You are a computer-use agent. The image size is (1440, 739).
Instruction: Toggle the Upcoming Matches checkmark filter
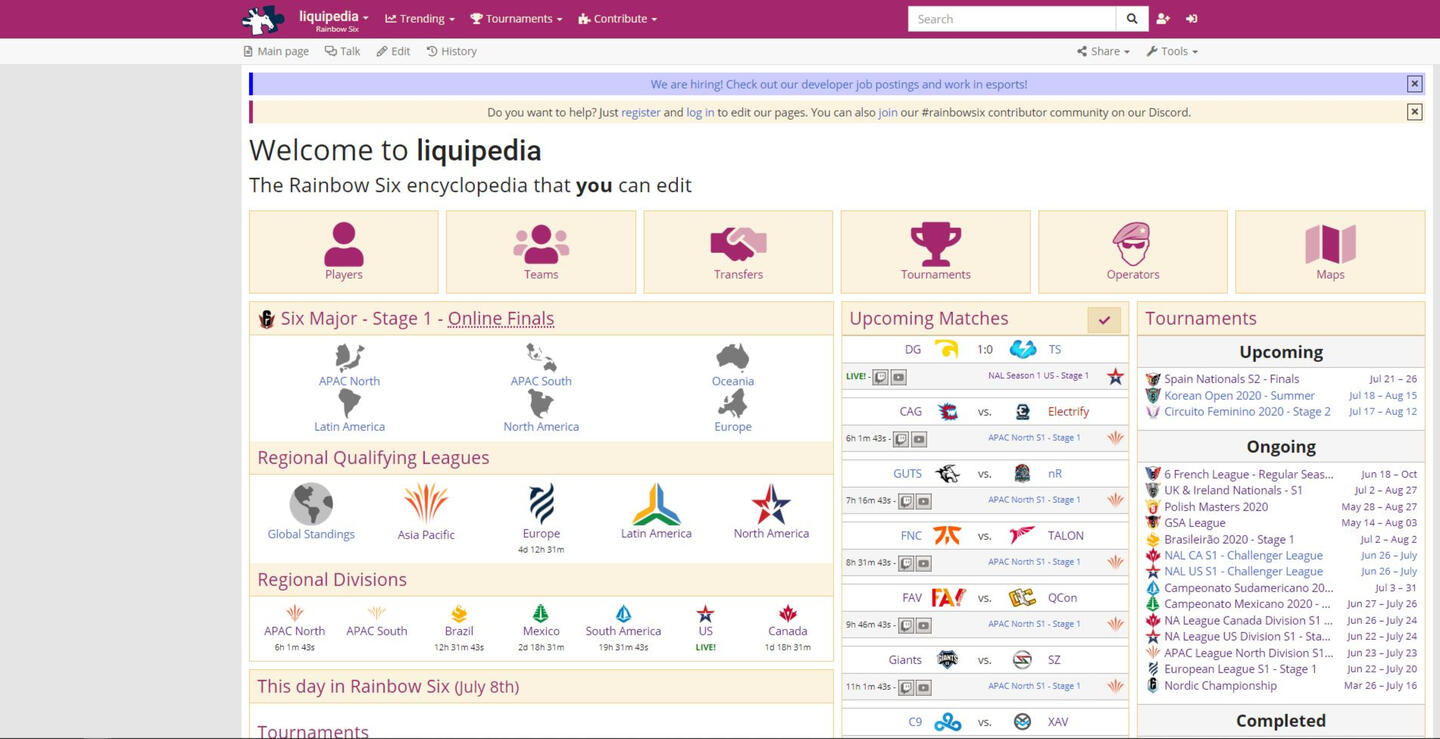pos(1104,320)
